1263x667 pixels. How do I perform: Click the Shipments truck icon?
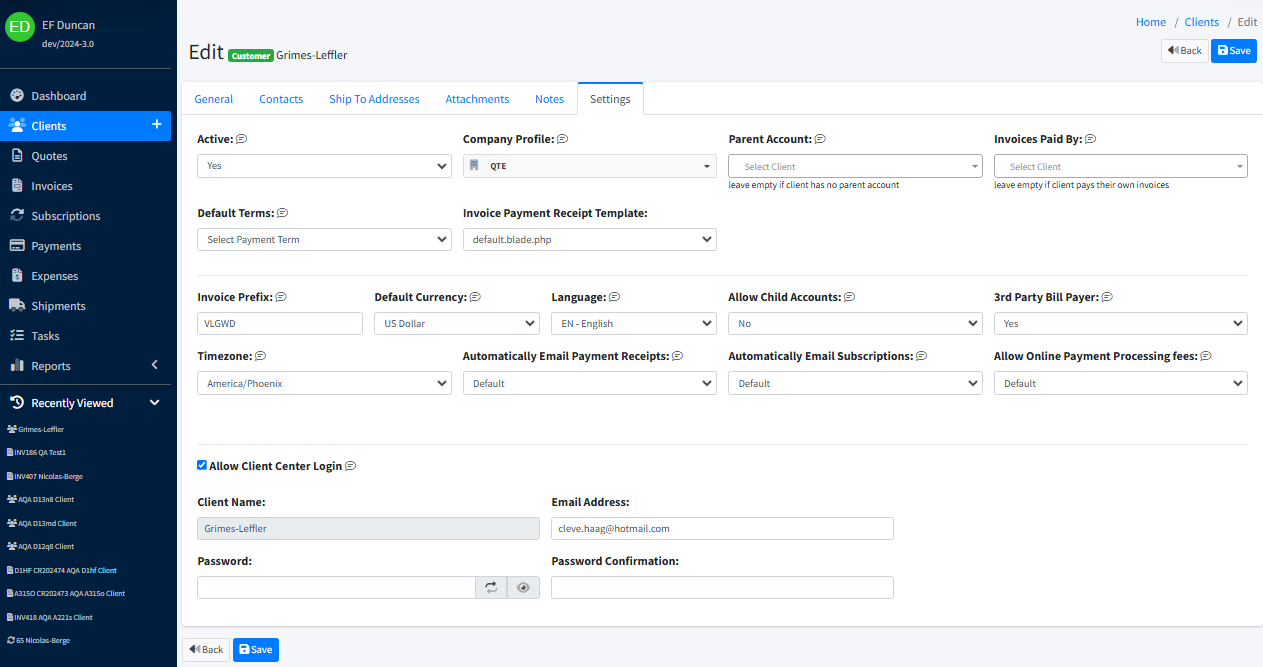[x=16, y=306]
